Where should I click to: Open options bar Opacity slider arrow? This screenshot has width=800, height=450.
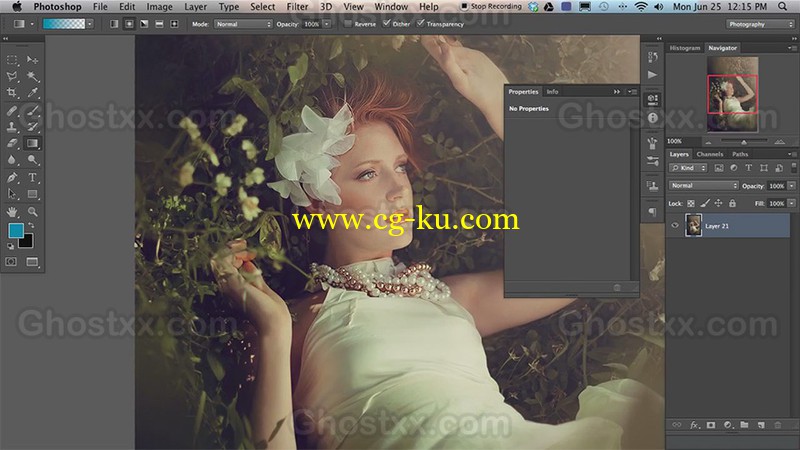[x=327, y=24]
